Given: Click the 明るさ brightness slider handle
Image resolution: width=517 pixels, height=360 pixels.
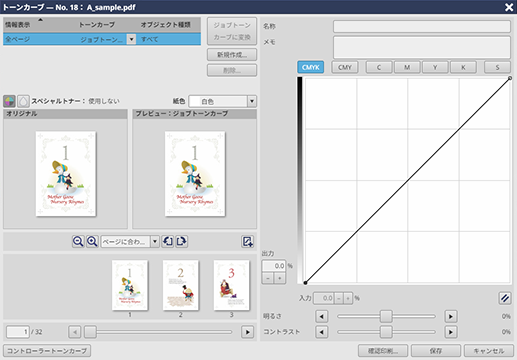Looking at the screenshot, I should click(x=386, y=316).
